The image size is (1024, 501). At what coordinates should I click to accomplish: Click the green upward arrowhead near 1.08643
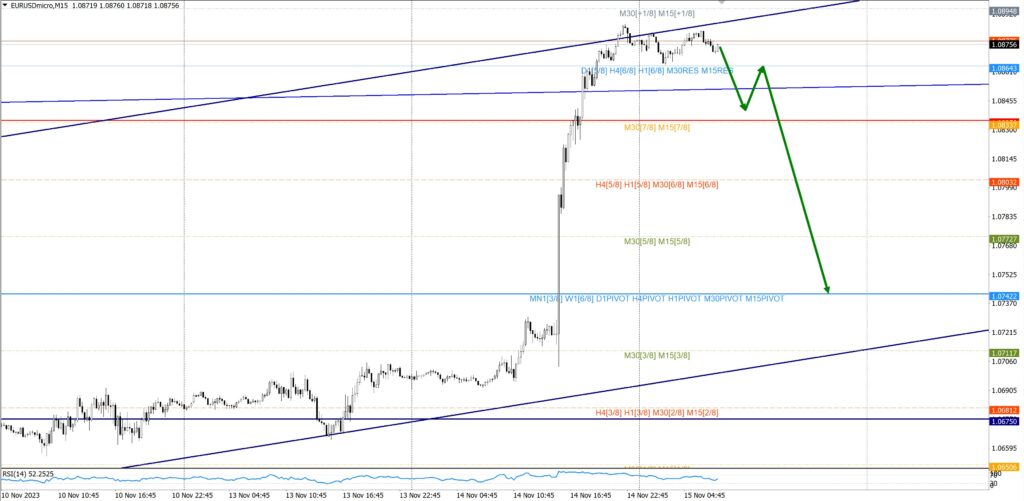click(x=763, y=68)
